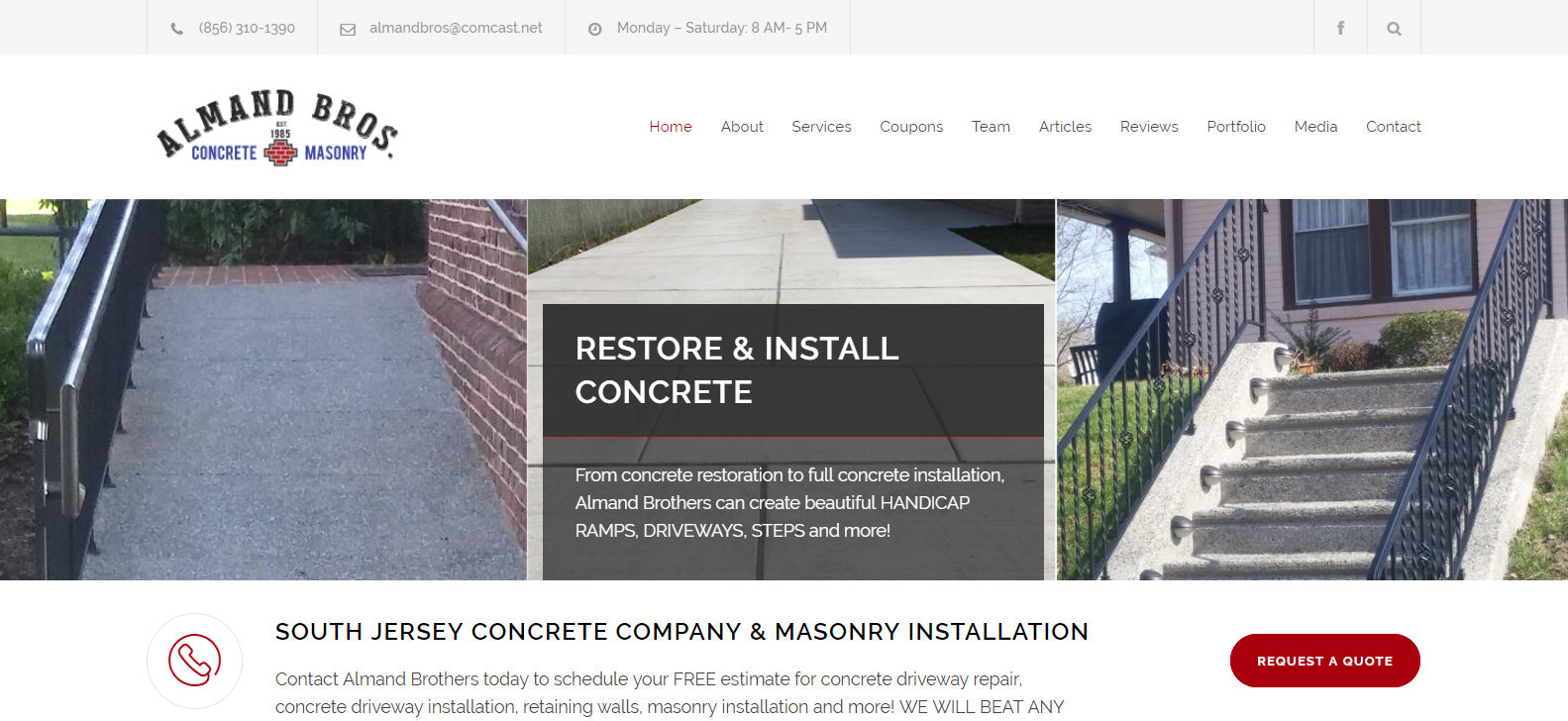Open the Services menu
Viewport: 1568px width, 721px height.
pos(821,127)
